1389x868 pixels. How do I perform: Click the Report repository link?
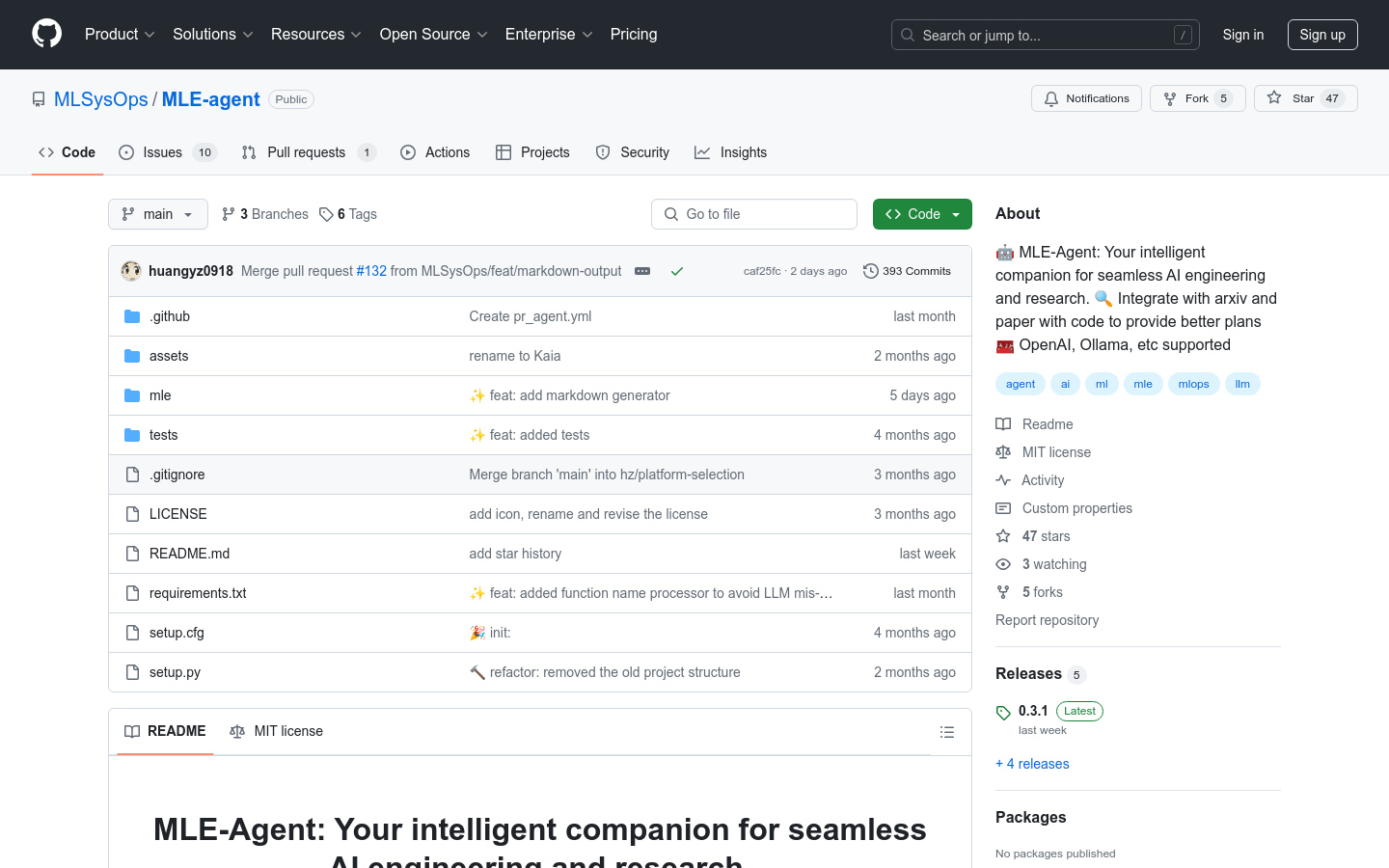click(1047, 620)
